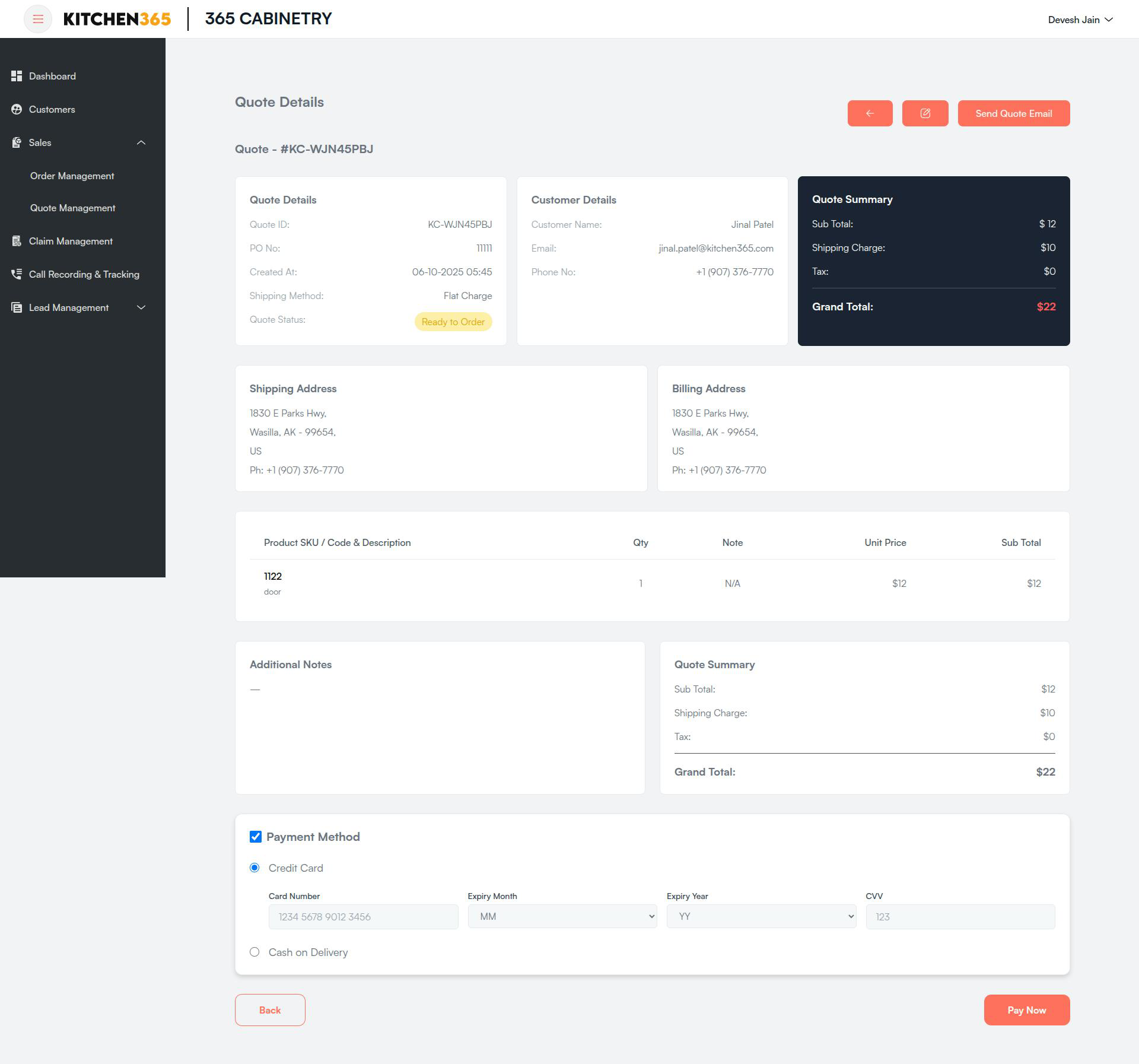Image resolution: width=1139 pixels, height=1064 pixels.
Task: Expand the Lead Management chevron
Action: point(141,307)
